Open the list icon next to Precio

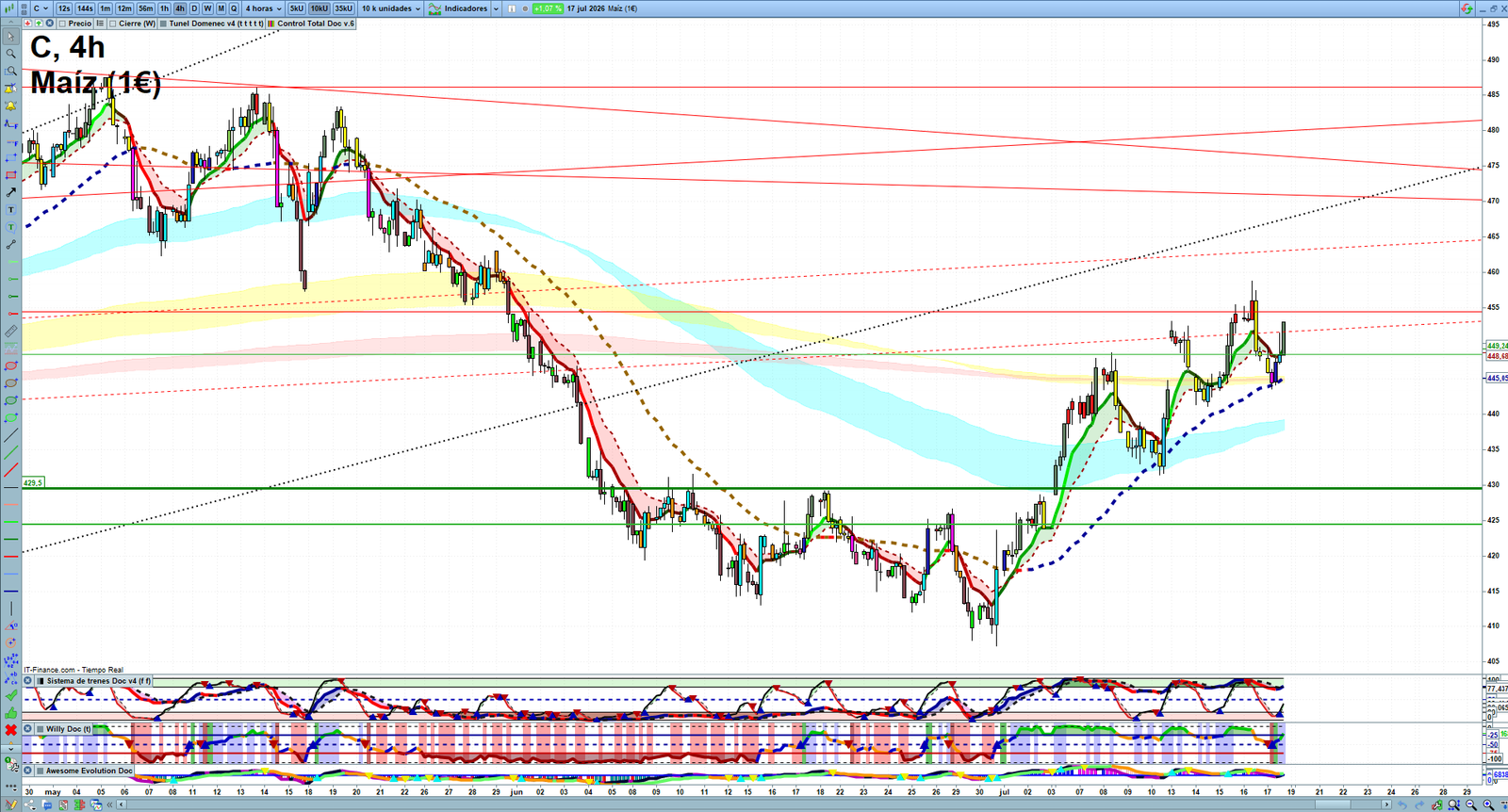[100, 24]
